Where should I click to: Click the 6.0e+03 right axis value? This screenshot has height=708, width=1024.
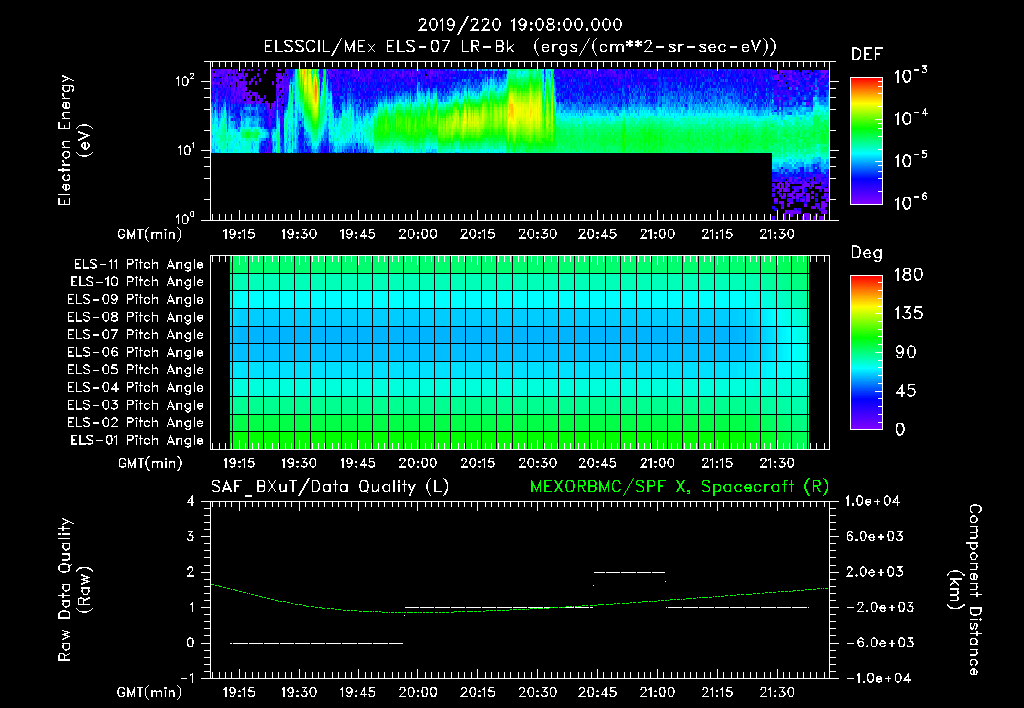[x=876, y=536]
